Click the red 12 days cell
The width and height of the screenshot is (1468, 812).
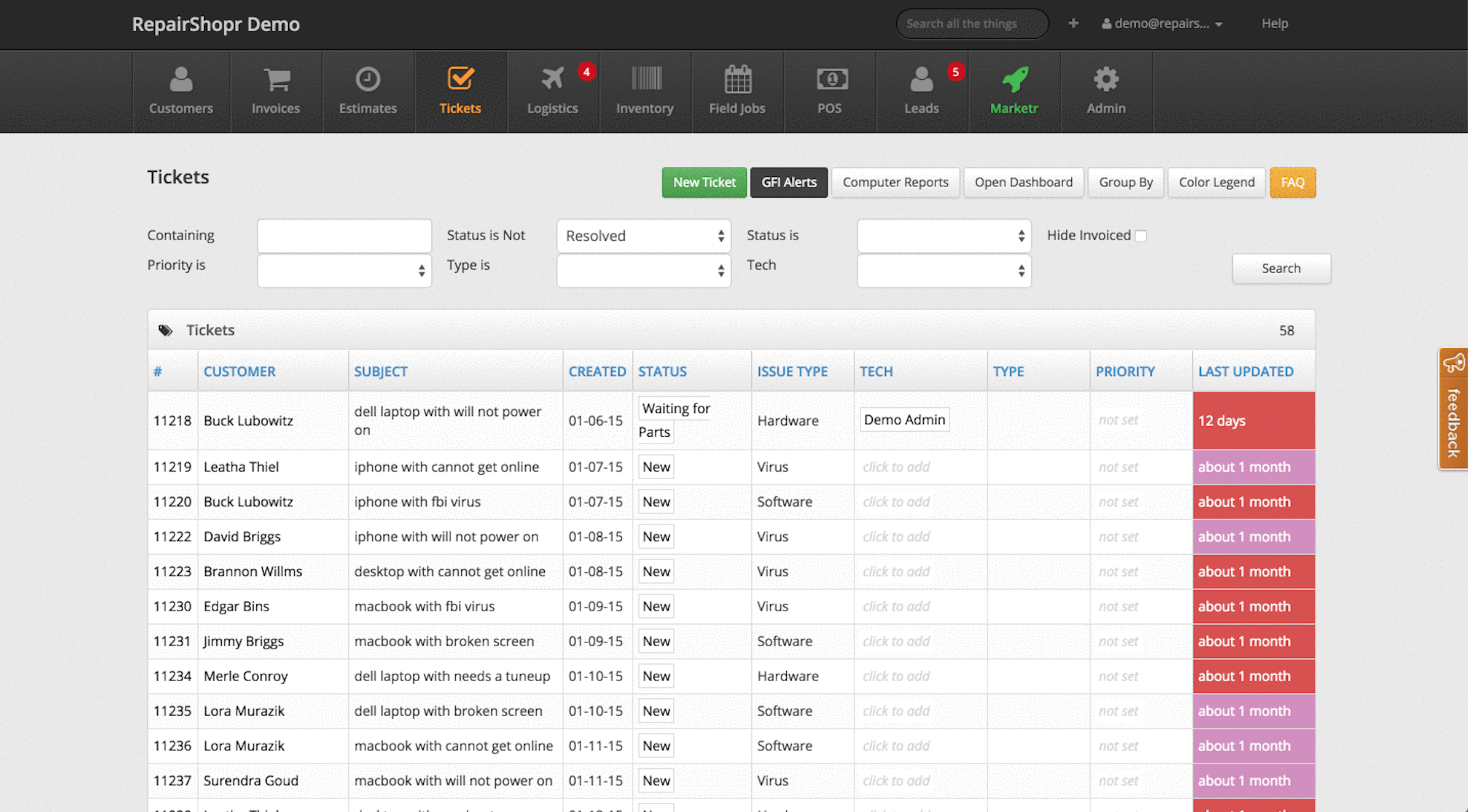pos(1253,421)
